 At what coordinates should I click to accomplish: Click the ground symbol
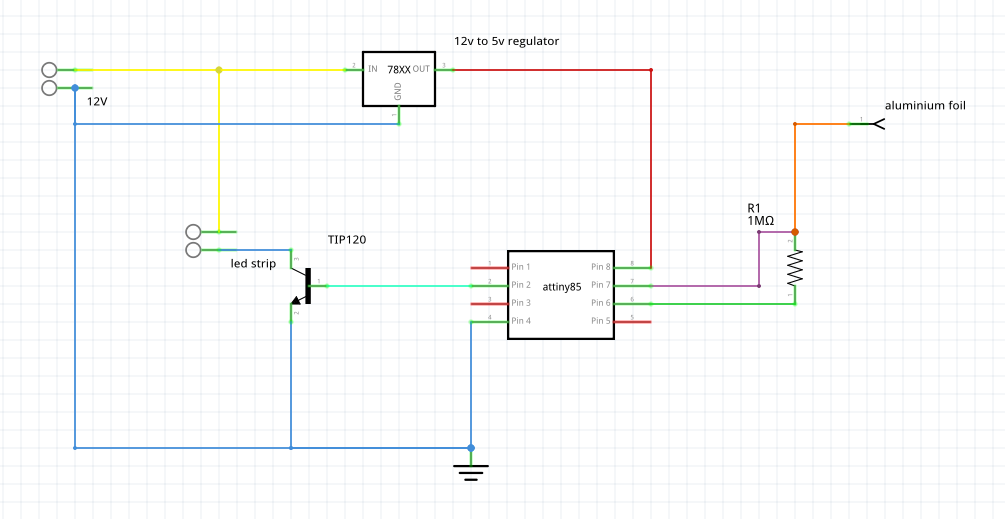click(x=471, y=470)
